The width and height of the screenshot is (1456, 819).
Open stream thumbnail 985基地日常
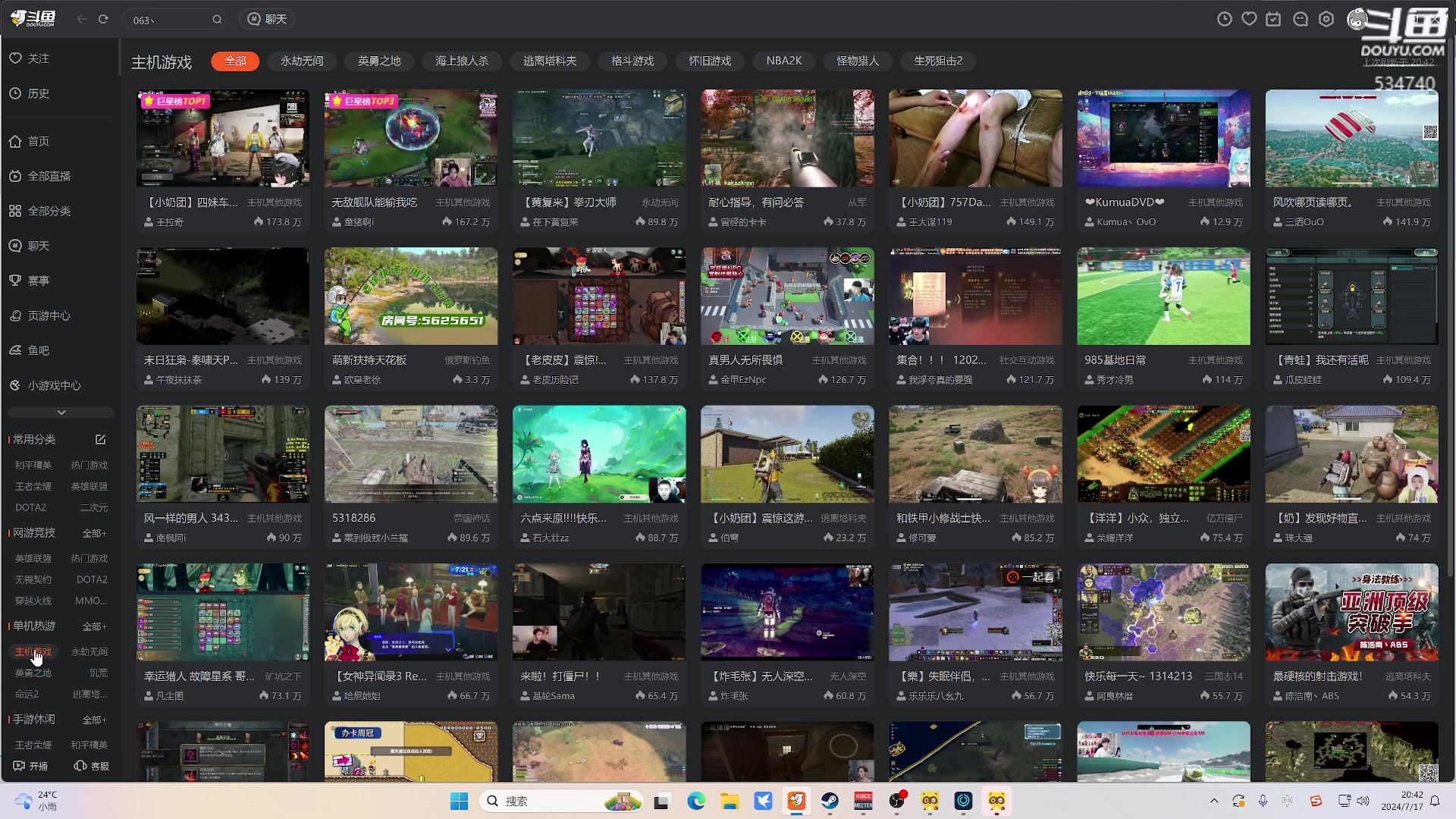point(1163,296)
